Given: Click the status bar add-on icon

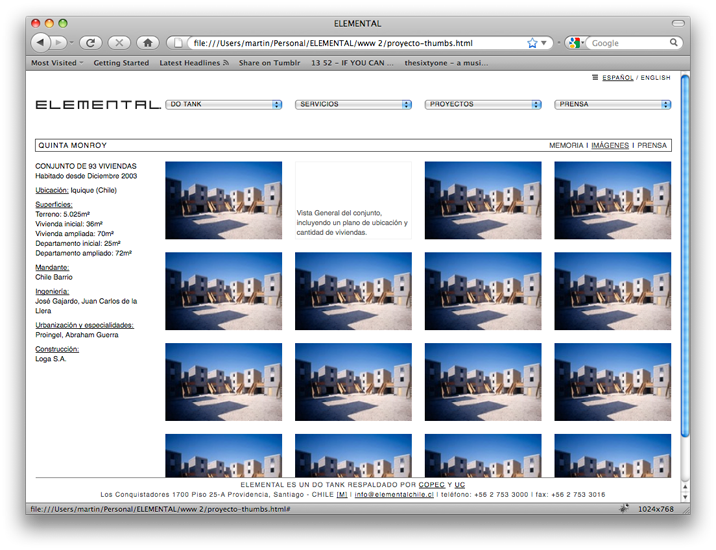Looking at the screenshot, I should 624,508.
